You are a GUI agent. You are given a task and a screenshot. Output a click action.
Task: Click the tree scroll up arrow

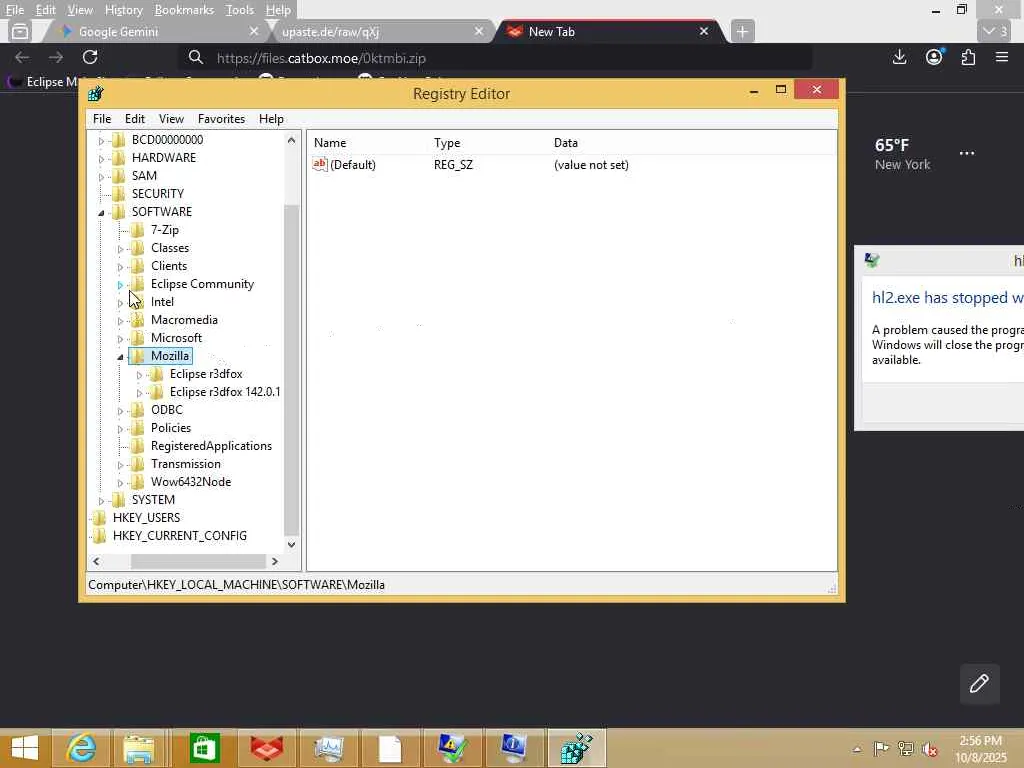pyautogui.click(x=291, y=140)
